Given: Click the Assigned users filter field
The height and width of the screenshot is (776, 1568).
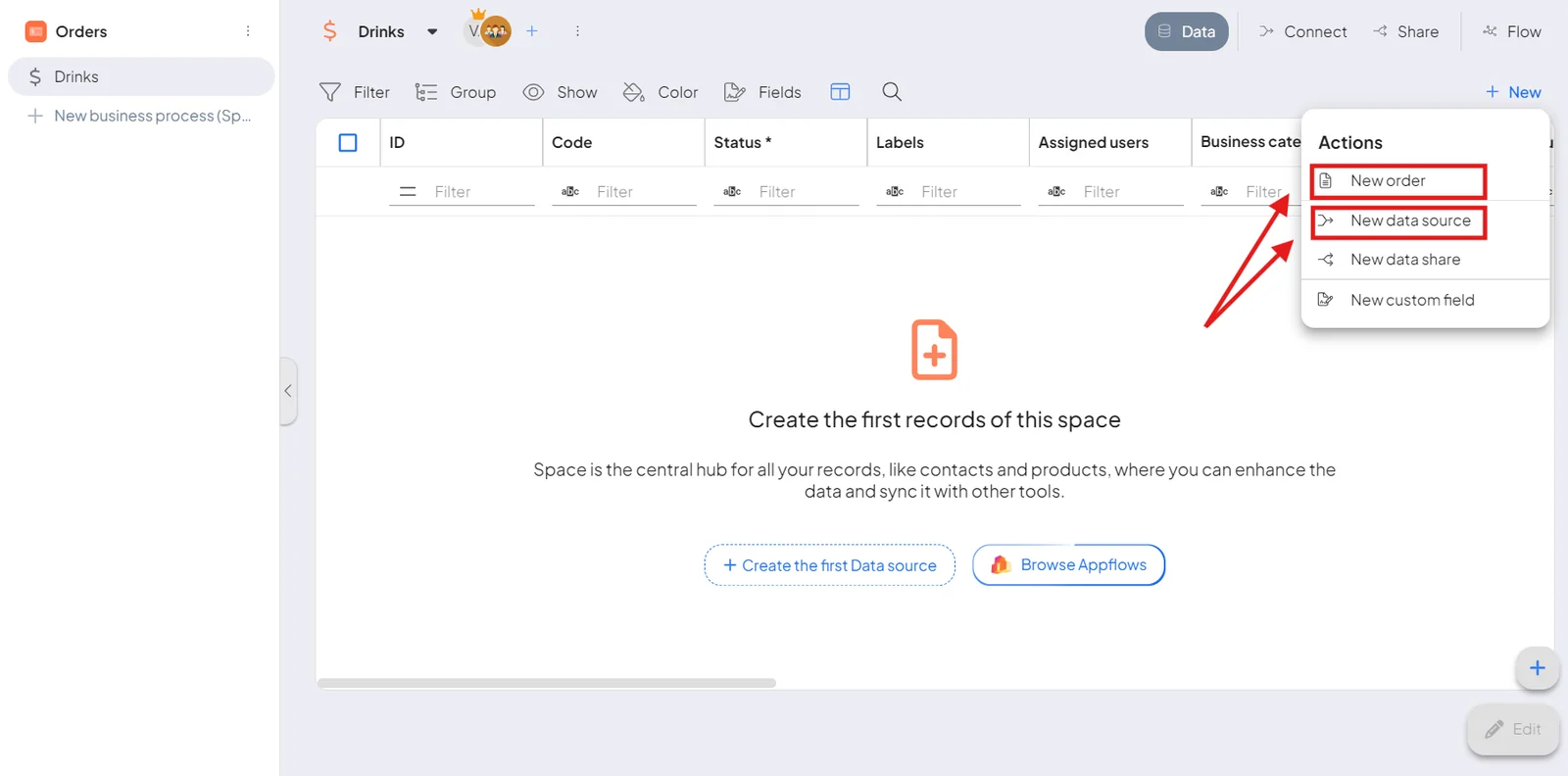Looking at the screenshot, I should [x=1132, y=192].
